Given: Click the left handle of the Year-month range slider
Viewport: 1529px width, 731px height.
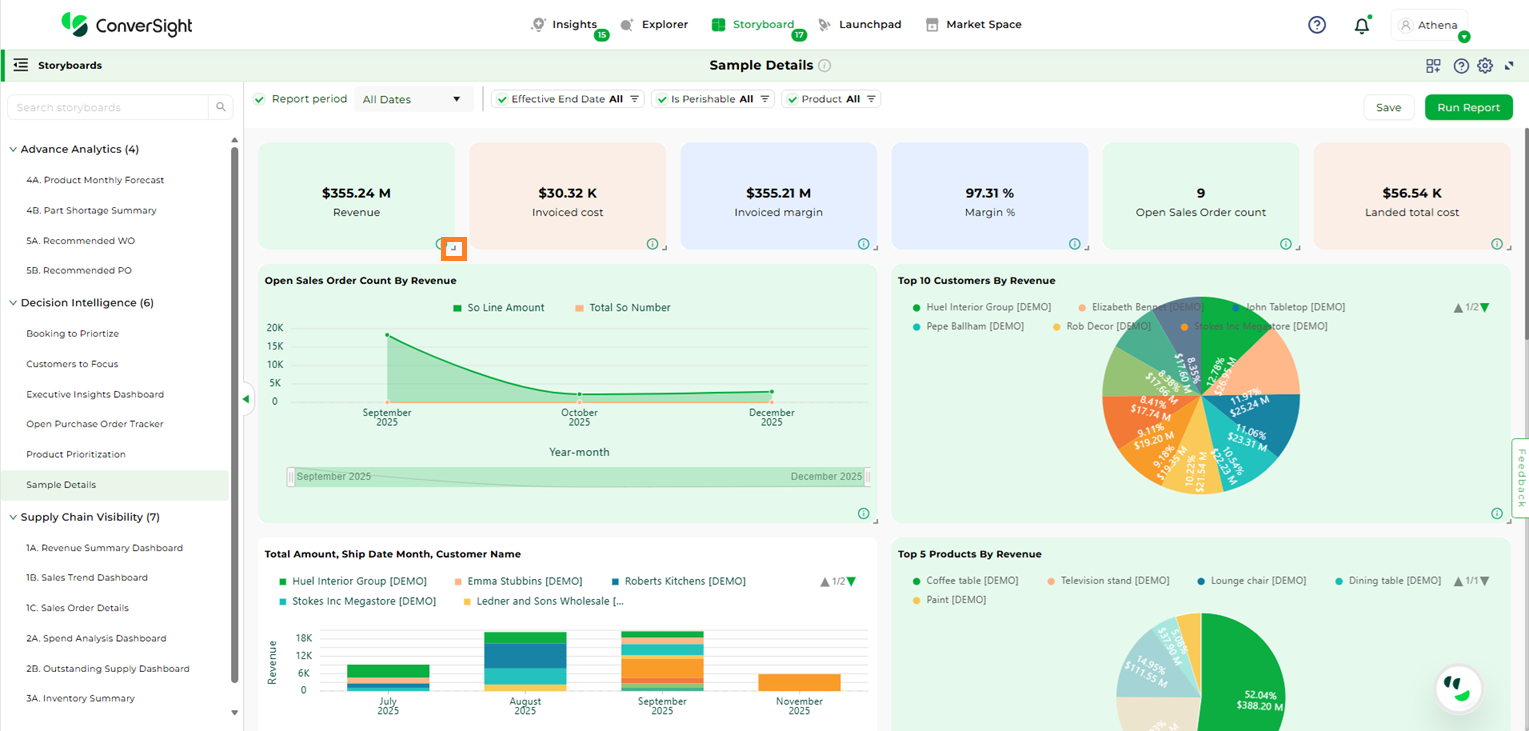Looking at the screenshot, I should click(x=291, y=477).
